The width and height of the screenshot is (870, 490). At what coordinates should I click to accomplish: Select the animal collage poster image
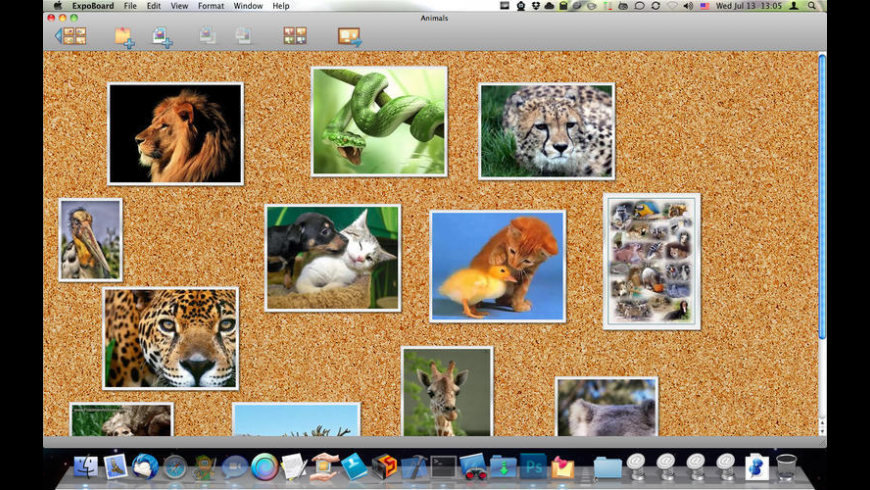[x=651, y=261]
